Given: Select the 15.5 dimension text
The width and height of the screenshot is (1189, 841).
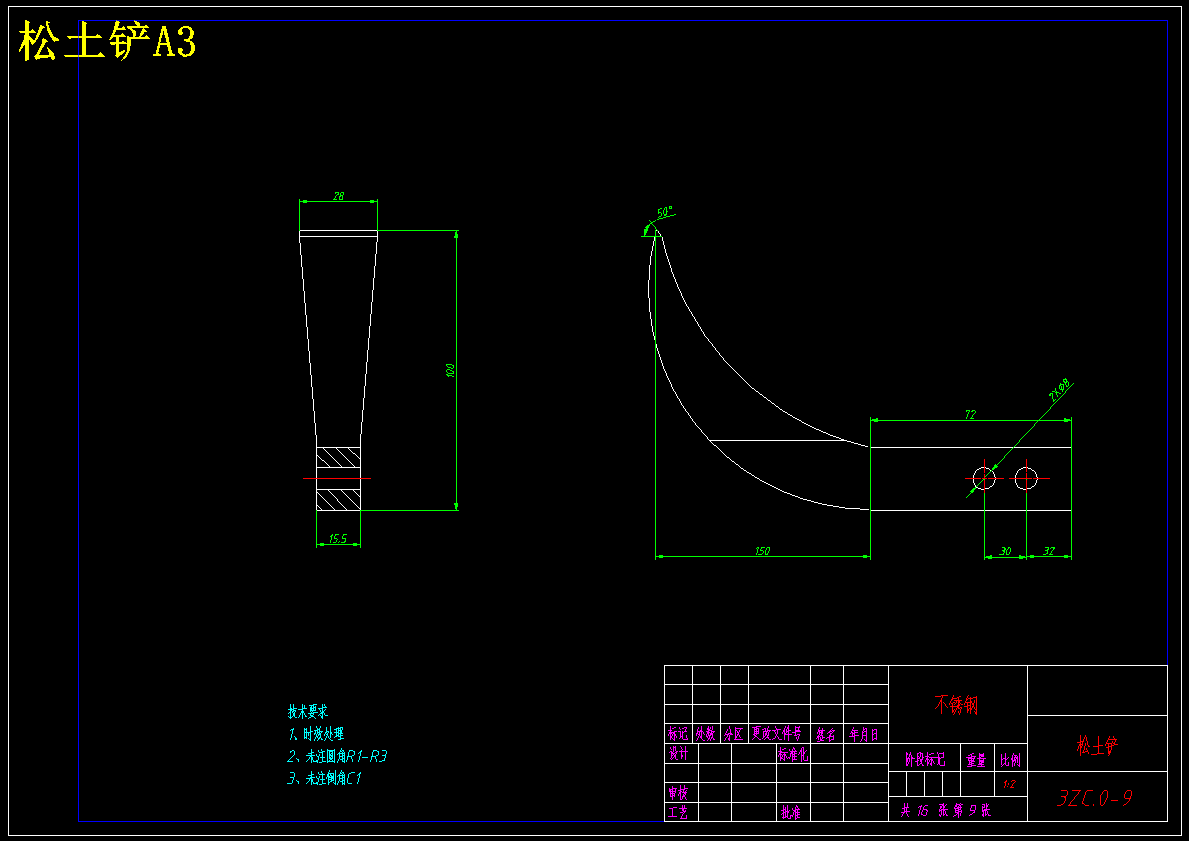Looking at the screenshot, I should point(337,538).
